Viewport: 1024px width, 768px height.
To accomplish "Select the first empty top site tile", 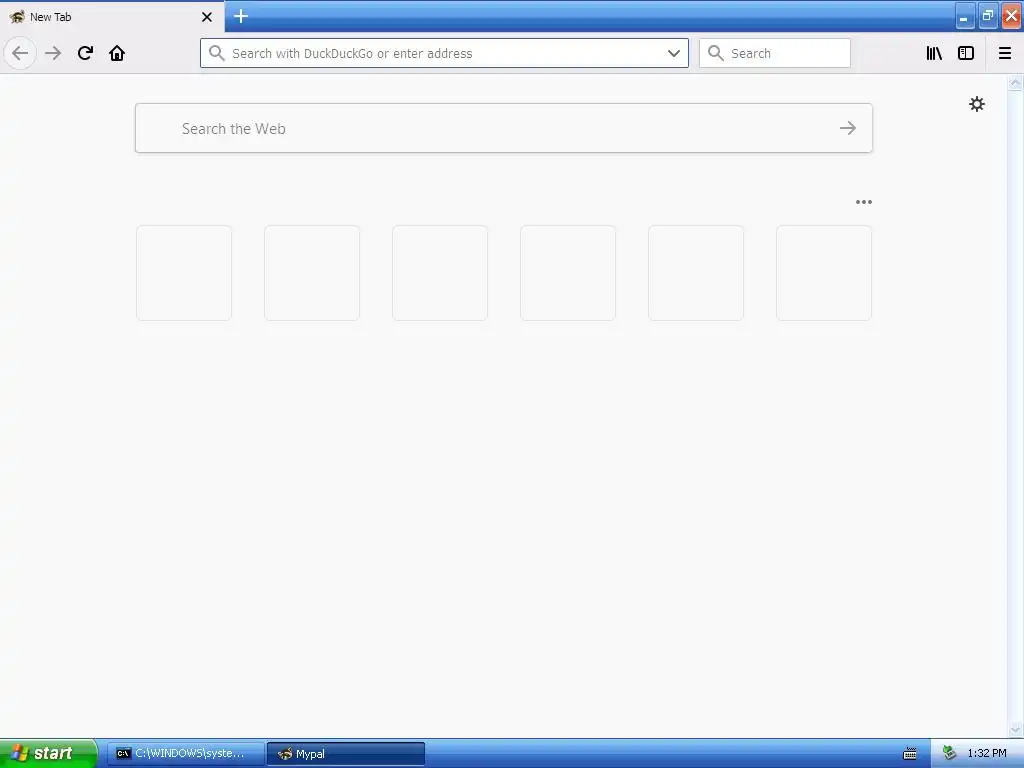I will 184,273.
